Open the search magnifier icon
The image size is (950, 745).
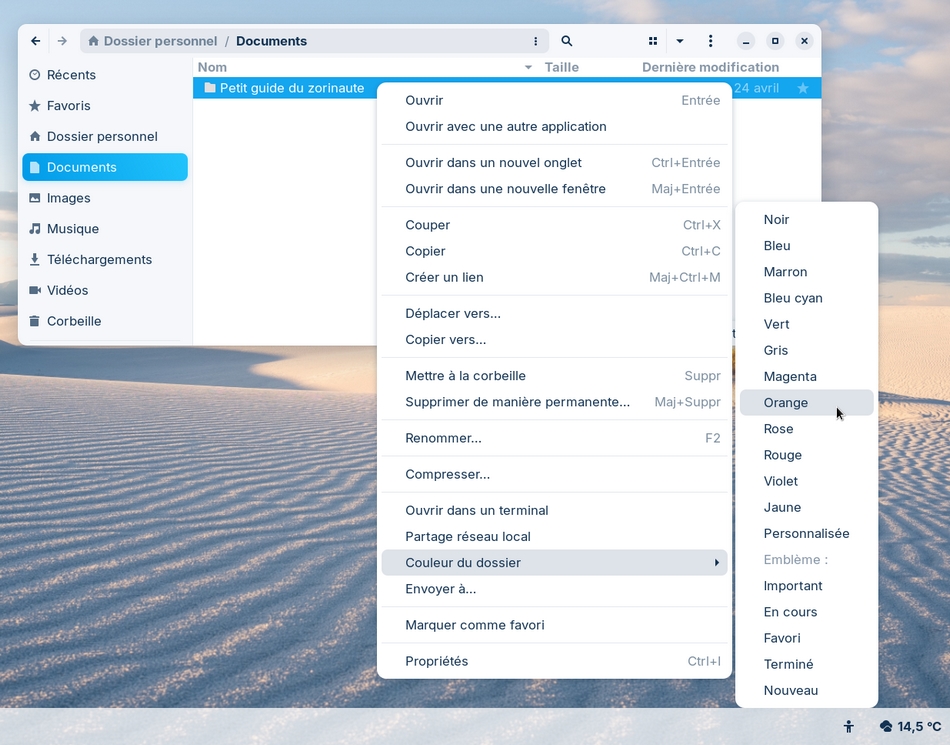click(x=567, y=41)
